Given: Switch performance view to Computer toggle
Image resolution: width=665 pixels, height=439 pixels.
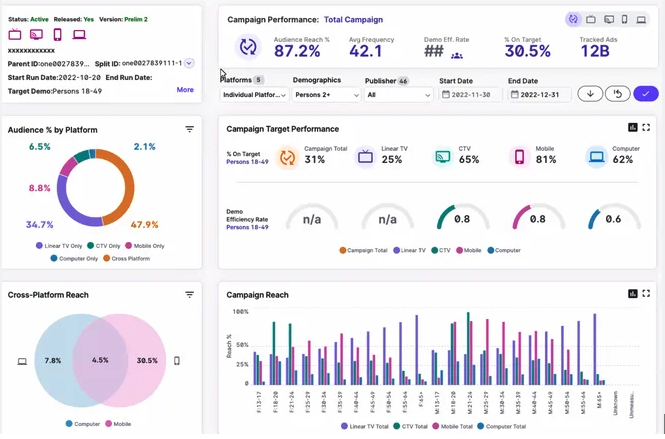Looking at the screenshot, I should [641, 20].
